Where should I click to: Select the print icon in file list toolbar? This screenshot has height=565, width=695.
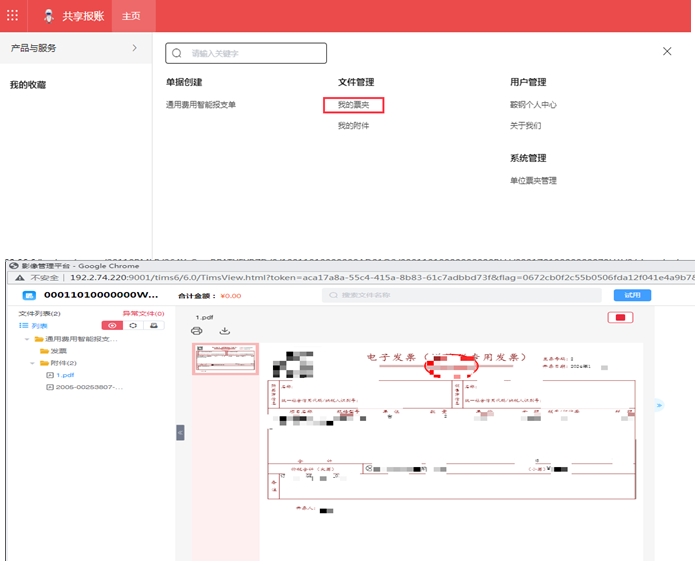[153, 326]
